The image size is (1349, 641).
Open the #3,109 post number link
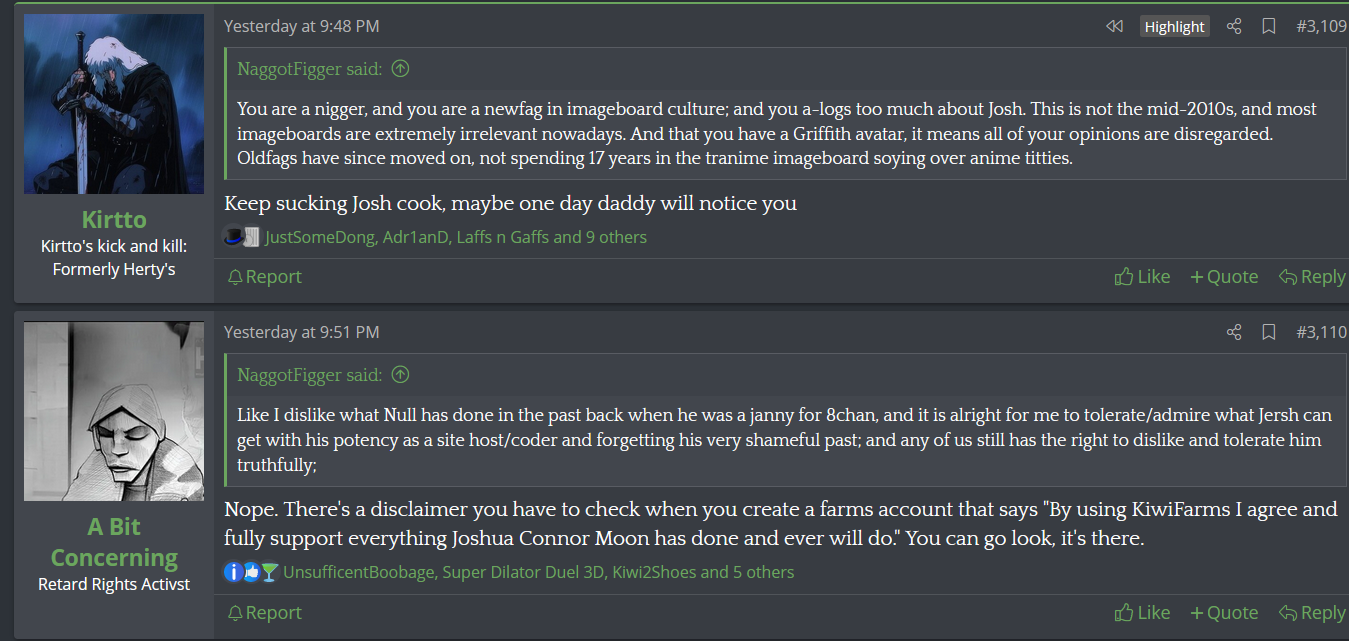coord(1321,27)
